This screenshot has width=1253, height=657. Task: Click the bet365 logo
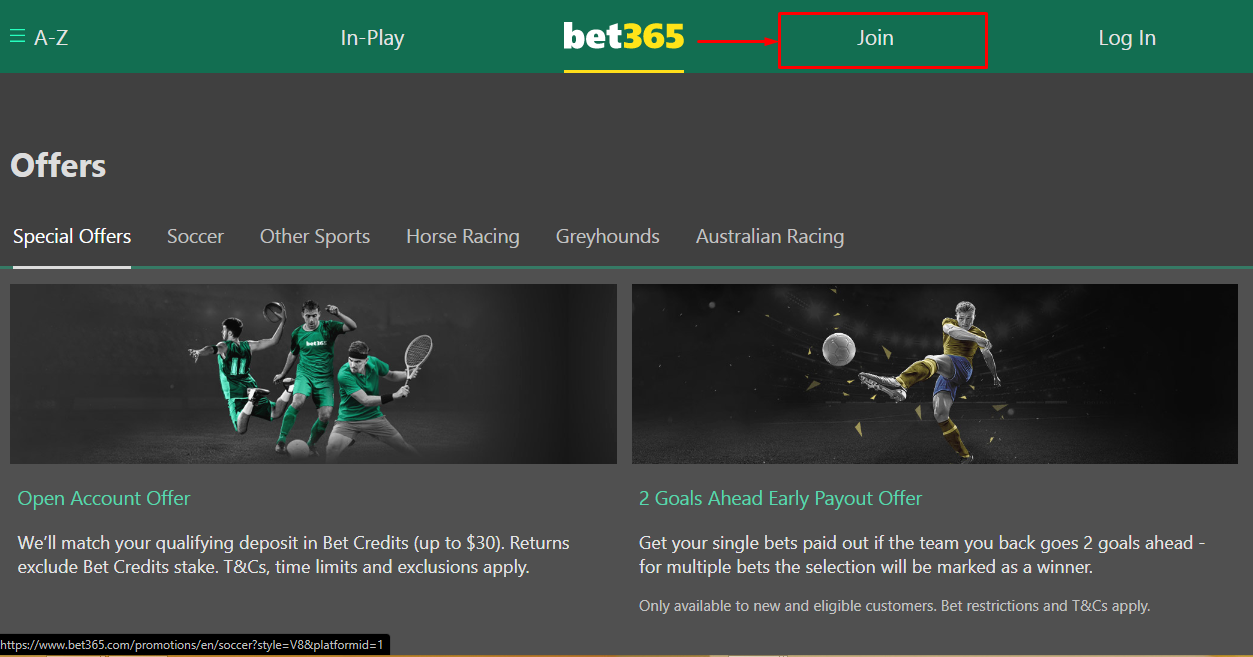(x=624, y=37)
